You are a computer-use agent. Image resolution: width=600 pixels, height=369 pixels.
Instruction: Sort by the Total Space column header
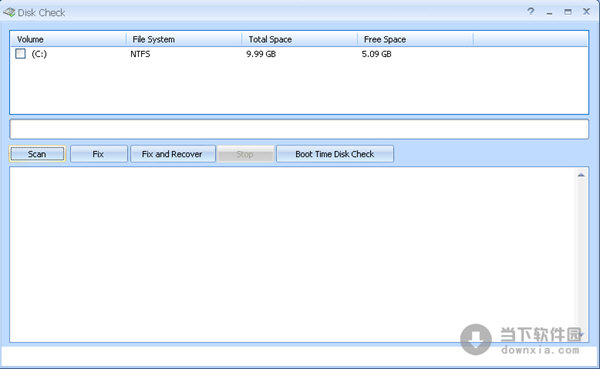click(x=300, y=39)
